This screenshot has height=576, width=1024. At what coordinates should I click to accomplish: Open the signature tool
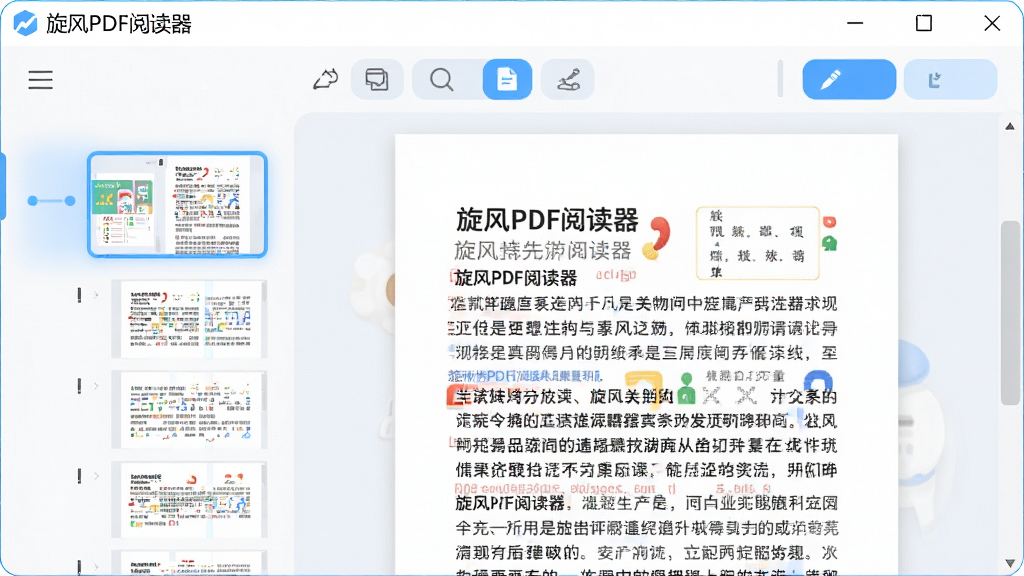[x=568, y=80]
